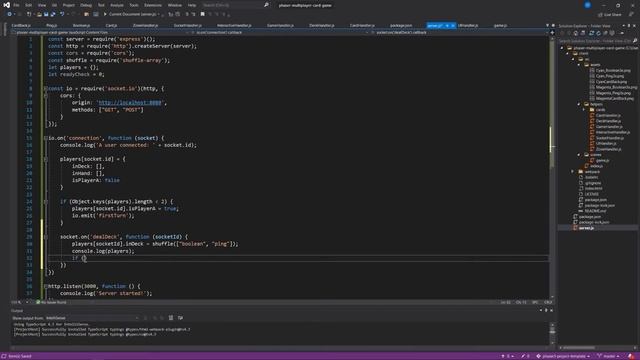This screenshot has width=640, height=360.
Task: Open the Debug menu
Action: coord(86,5)
